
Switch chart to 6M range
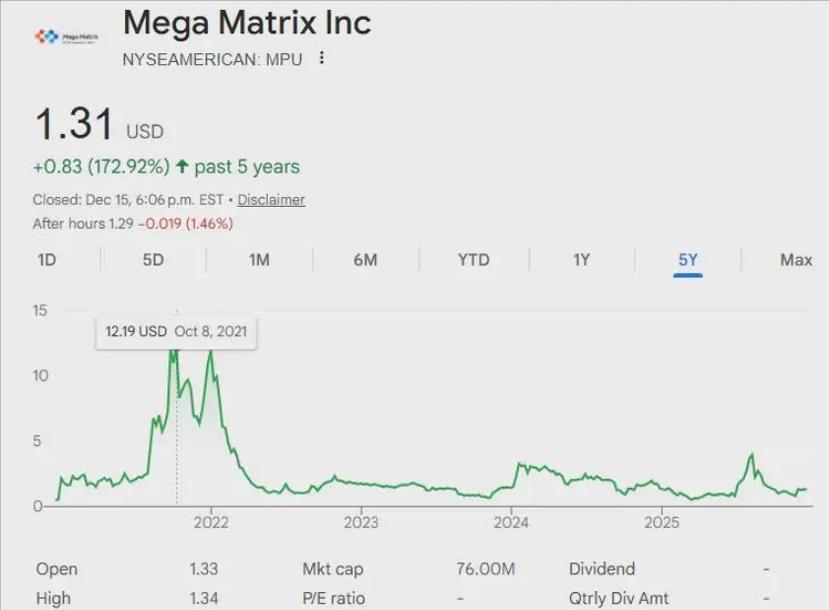click(365, 260)
